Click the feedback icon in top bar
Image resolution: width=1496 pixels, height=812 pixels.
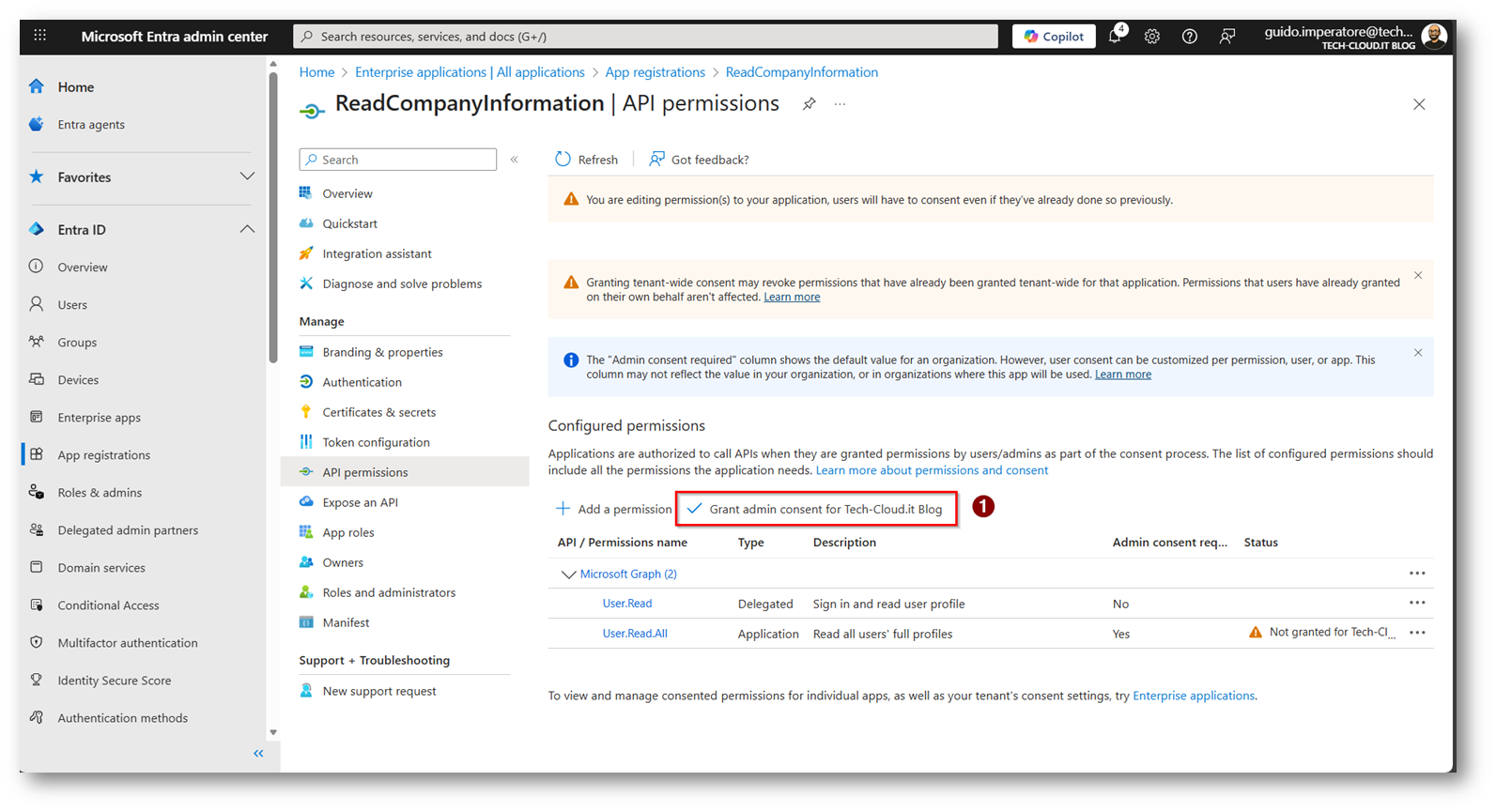click(1227, 37)
